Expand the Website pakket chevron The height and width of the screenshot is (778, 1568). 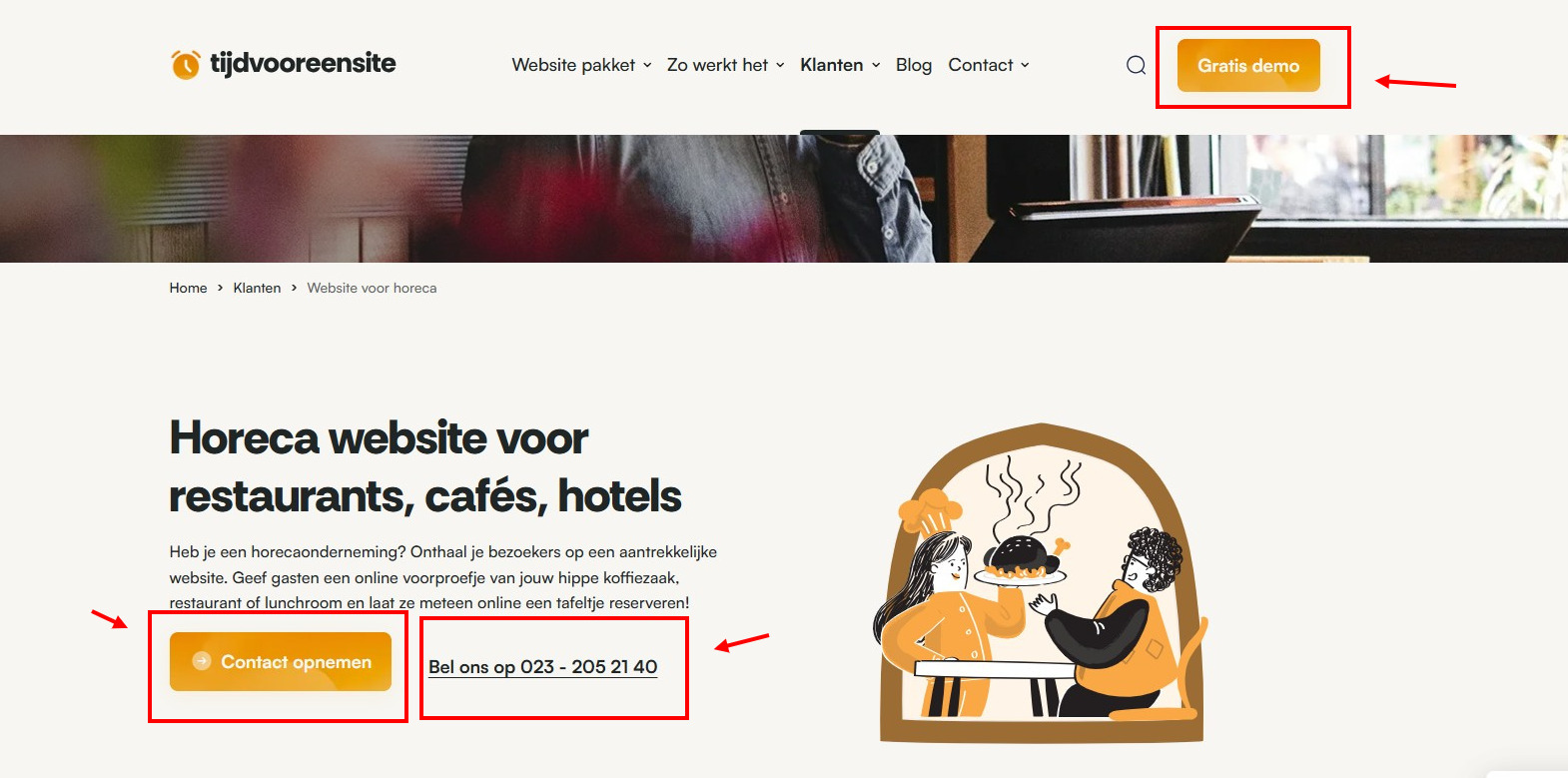(647, 65)
